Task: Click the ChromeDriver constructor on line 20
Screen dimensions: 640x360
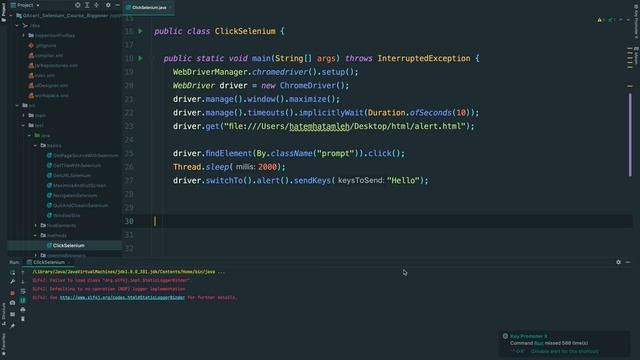Action: pos(308,85)
